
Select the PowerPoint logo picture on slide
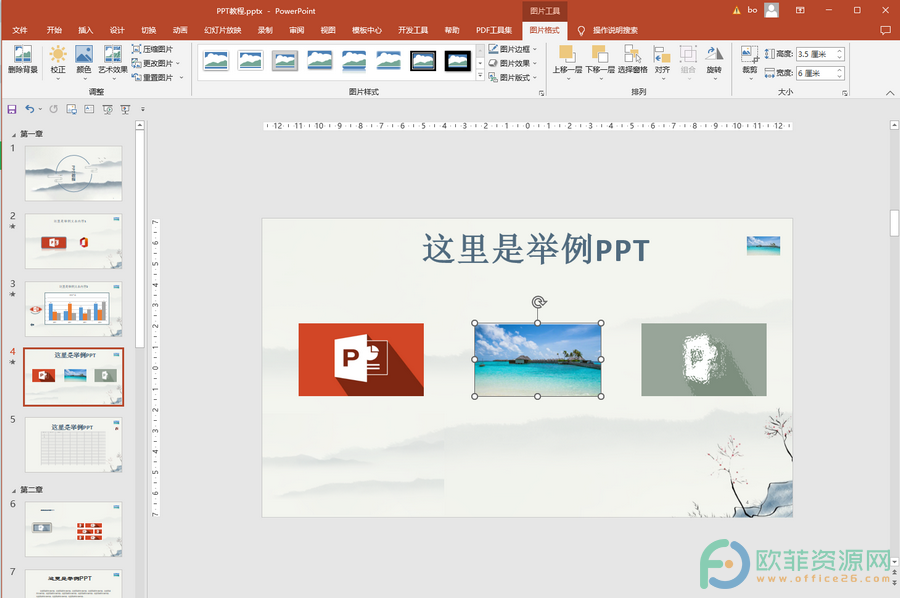click(x=361, y=359)
